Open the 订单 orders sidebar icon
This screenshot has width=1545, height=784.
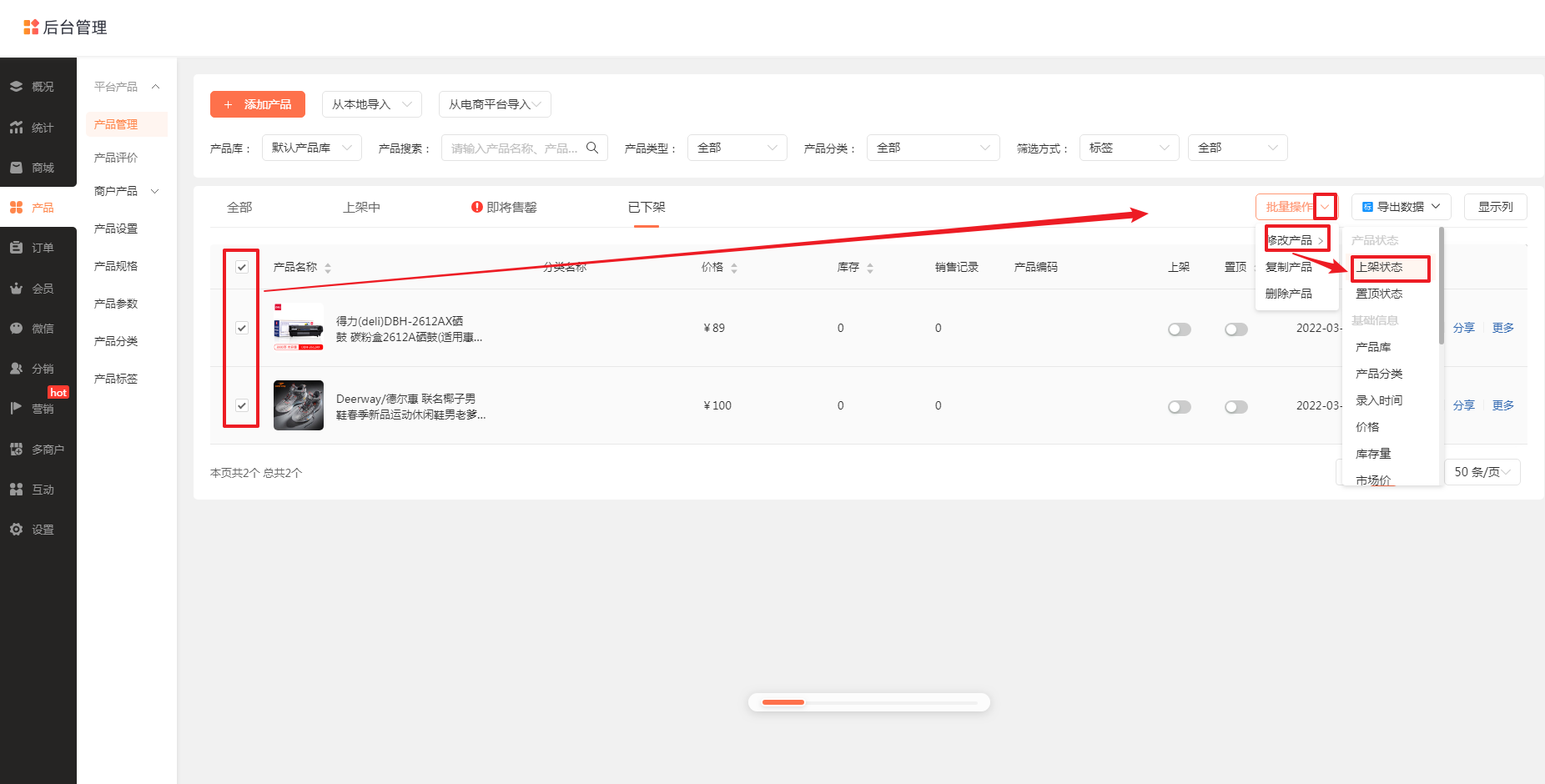click(16, 248)
